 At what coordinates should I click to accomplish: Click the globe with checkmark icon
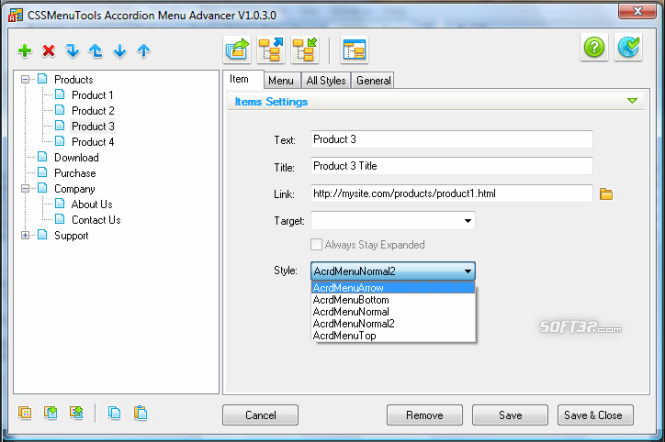point(628,47)
